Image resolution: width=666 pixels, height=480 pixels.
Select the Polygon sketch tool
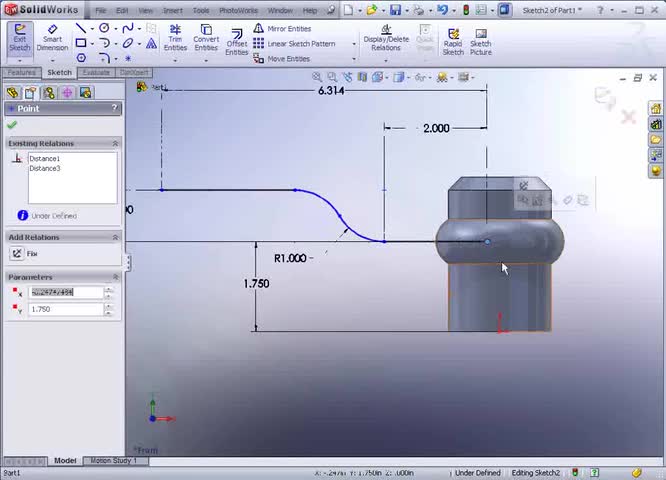click(81, 58)
